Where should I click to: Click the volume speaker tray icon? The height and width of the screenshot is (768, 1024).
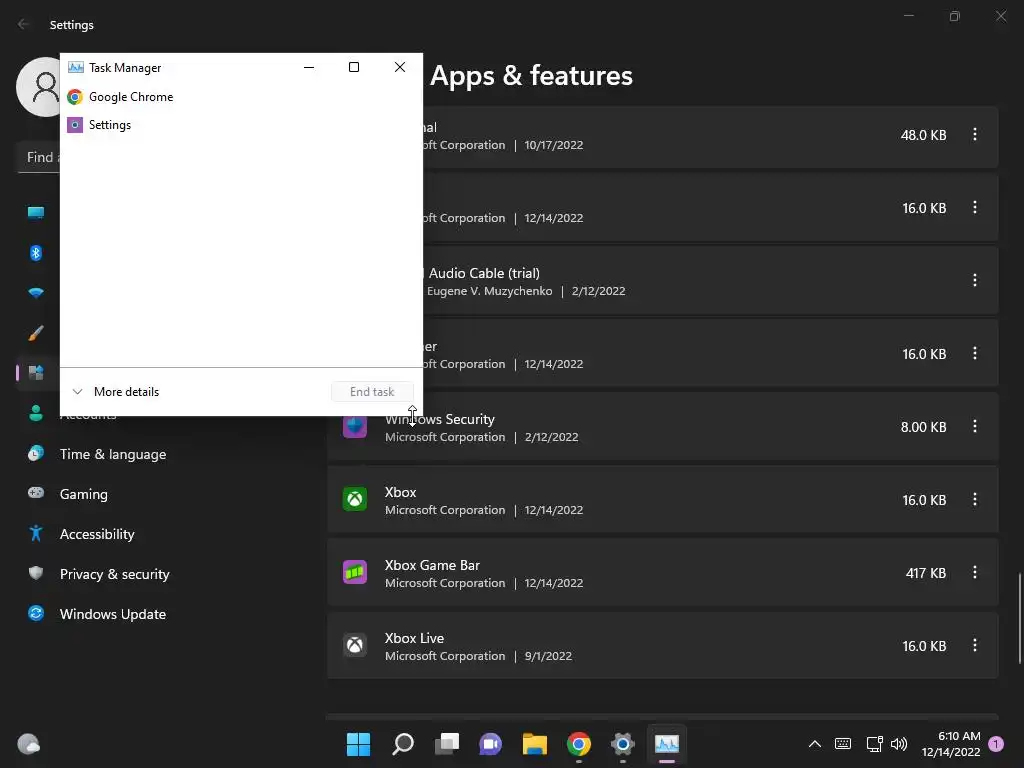tap(899, 744)
